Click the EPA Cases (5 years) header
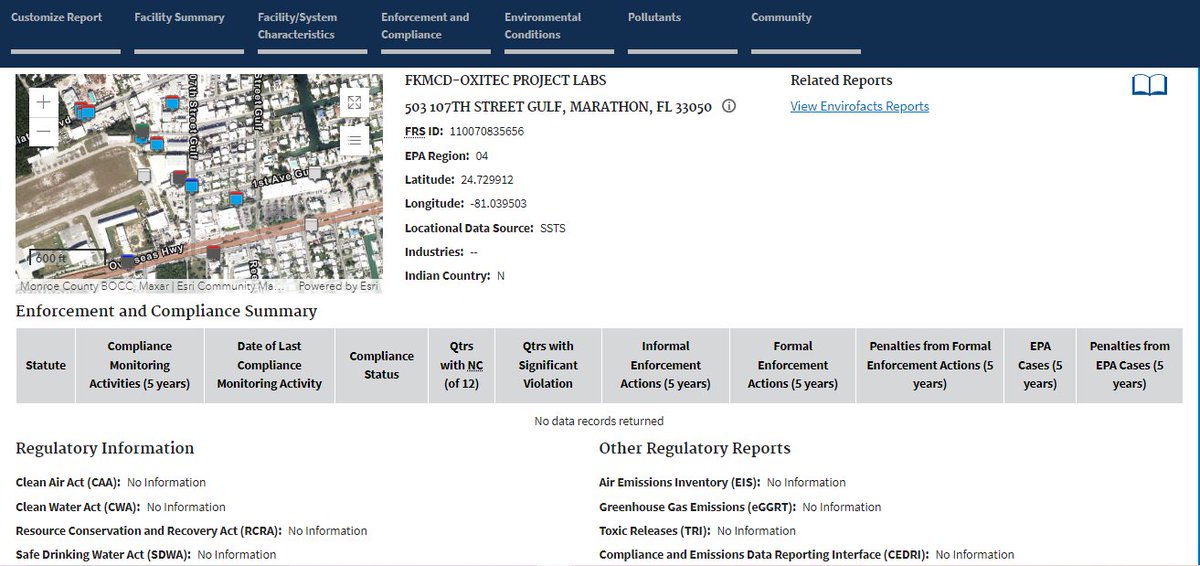The image size is (1200, 566). click(1040, 365)
